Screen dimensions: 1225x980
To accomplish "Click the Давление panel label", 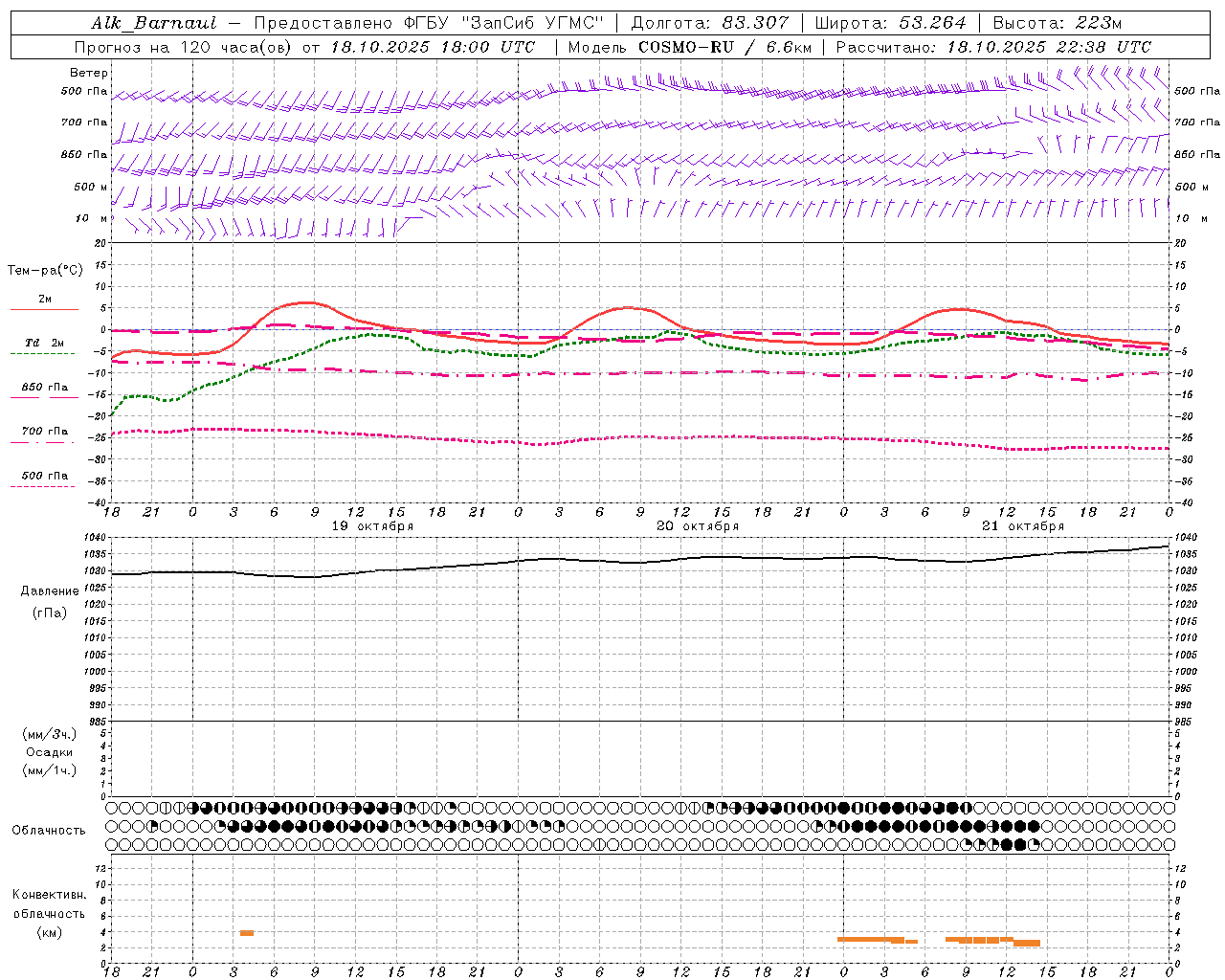I will pyautogui.click(x=50, y=591).
